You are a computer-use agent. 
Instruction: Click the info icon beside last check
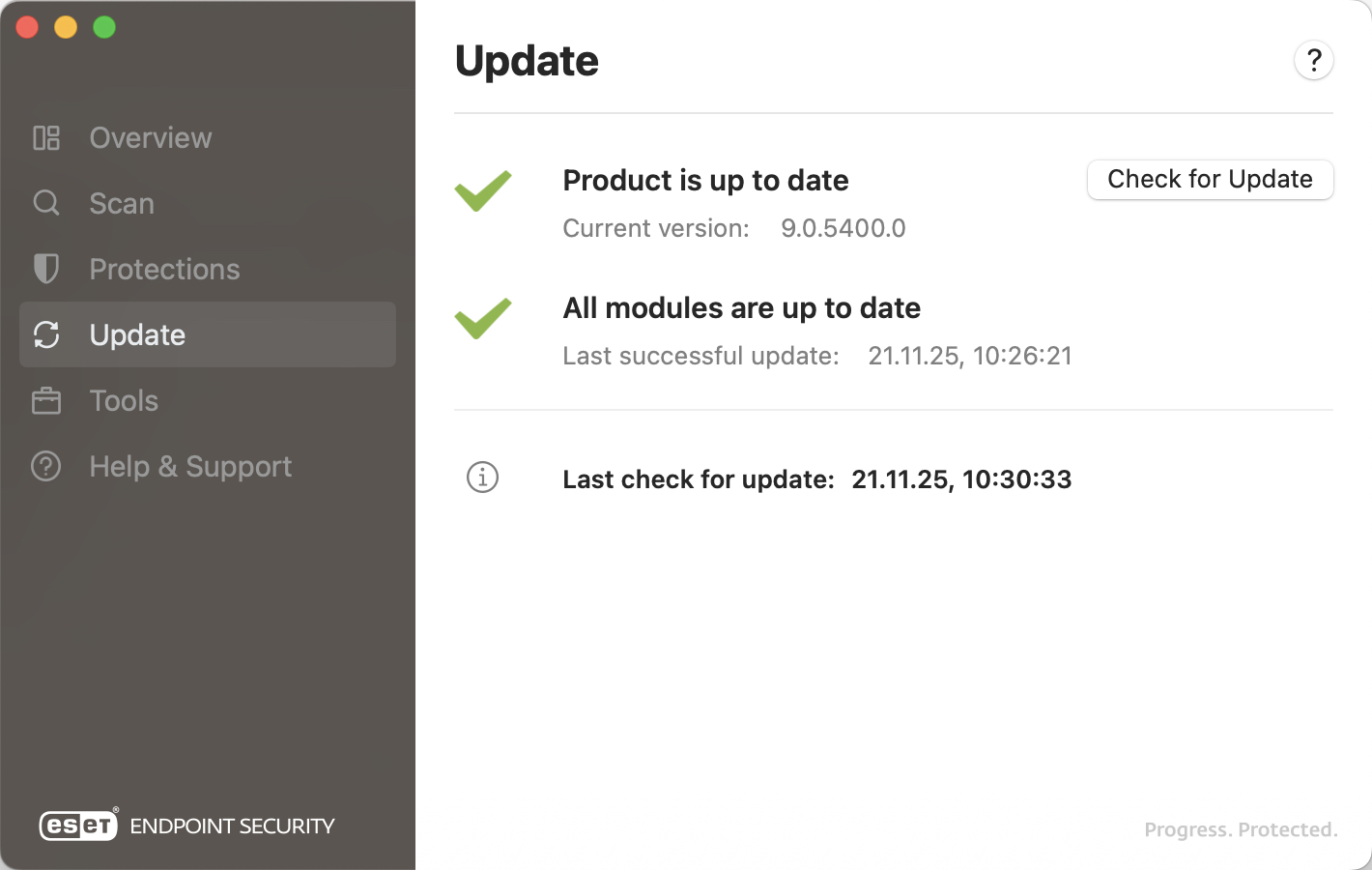pyautogui.click(x=482, y=478)
